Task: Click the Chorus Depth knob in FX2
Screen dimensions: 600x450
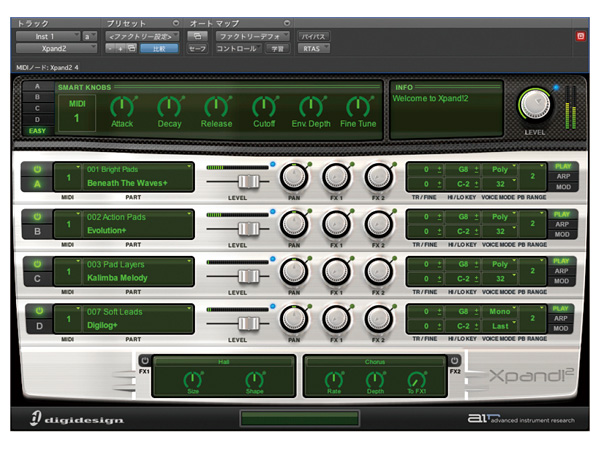Action: click(375, 380)
